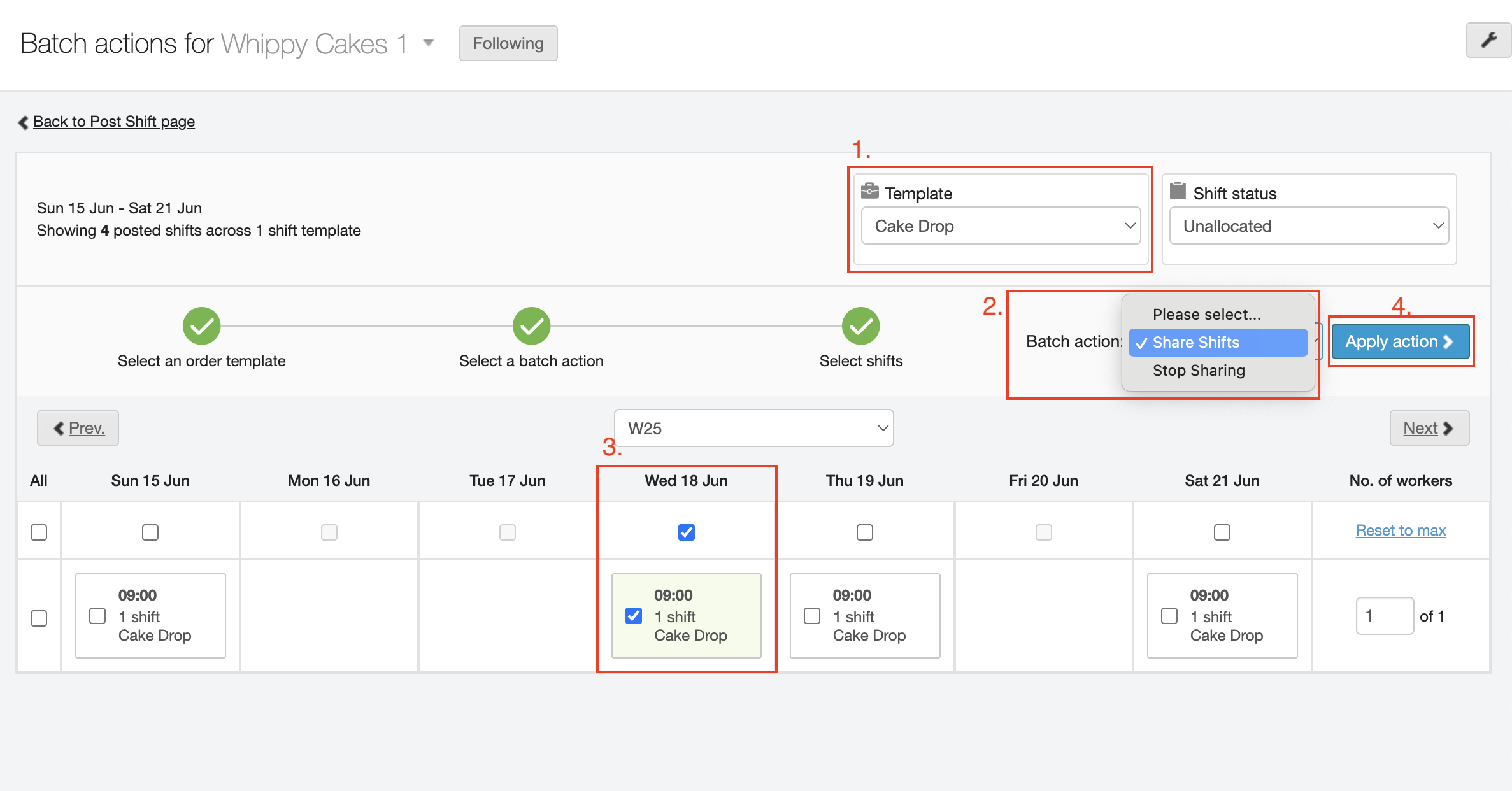The height and width of the screenshot is (791, 1512).
Task: Go to the Next week button
Action: (1429, 428)
